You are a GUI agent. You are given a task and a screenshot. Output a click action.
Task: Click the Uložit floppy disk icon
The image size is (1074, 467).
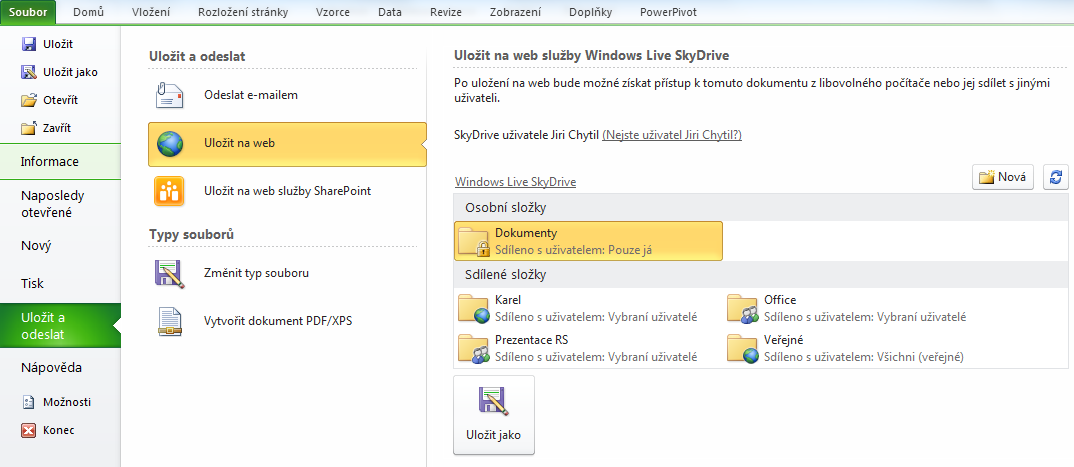[29, 44]
